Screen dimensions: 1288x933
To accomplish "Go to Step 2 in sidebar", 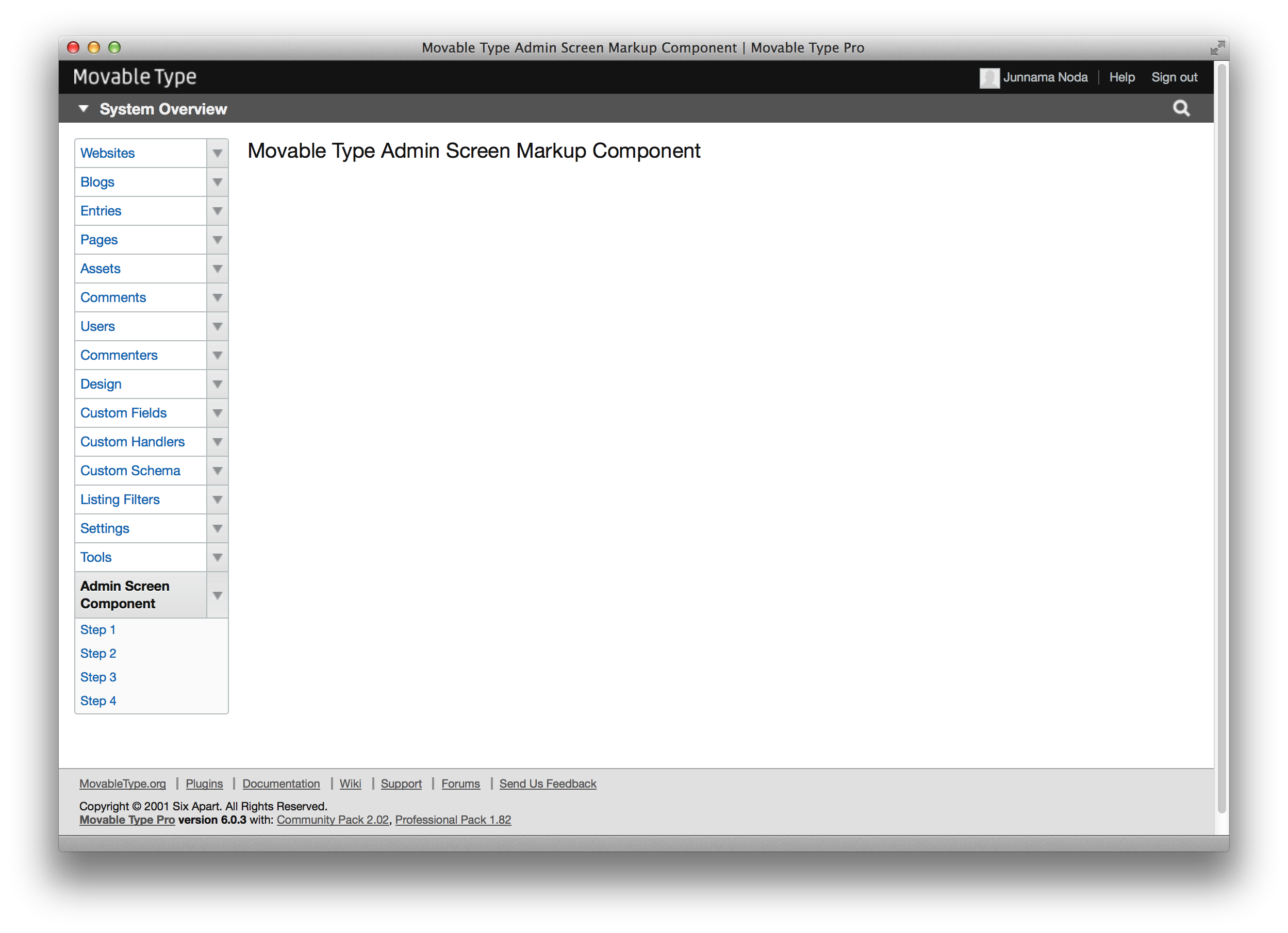I will point(97,654).
